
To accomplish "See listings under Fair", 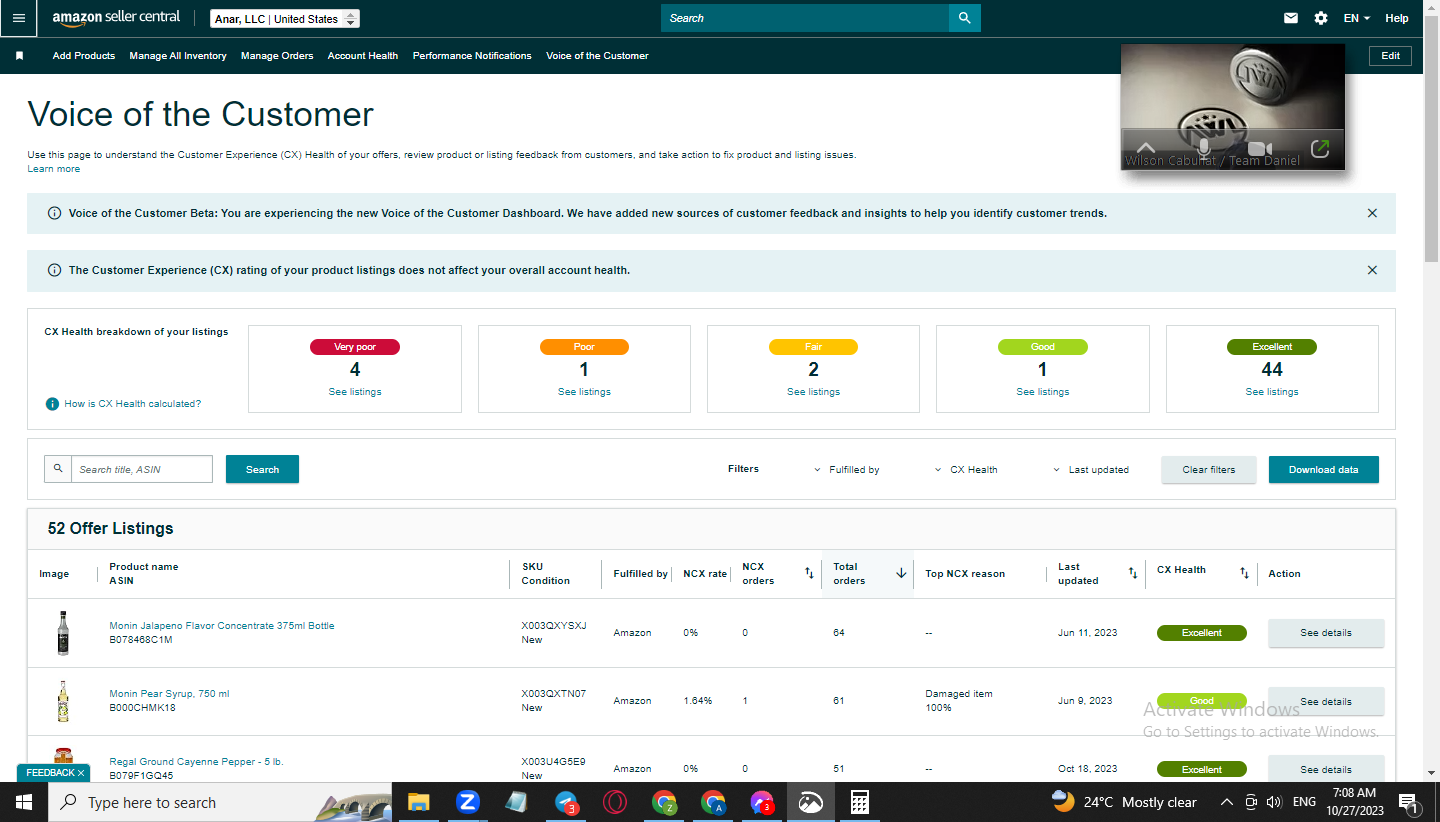I will coord(813,392).
